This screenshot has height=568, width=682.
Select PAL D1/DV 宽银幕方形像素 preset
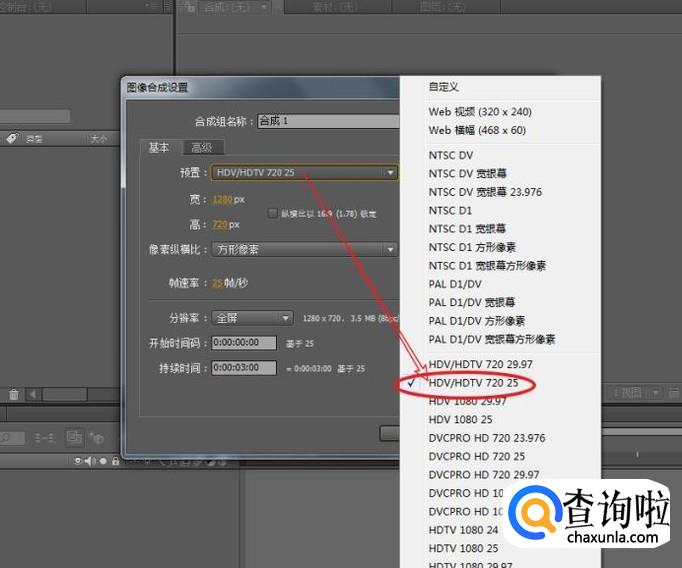[492, 339]
